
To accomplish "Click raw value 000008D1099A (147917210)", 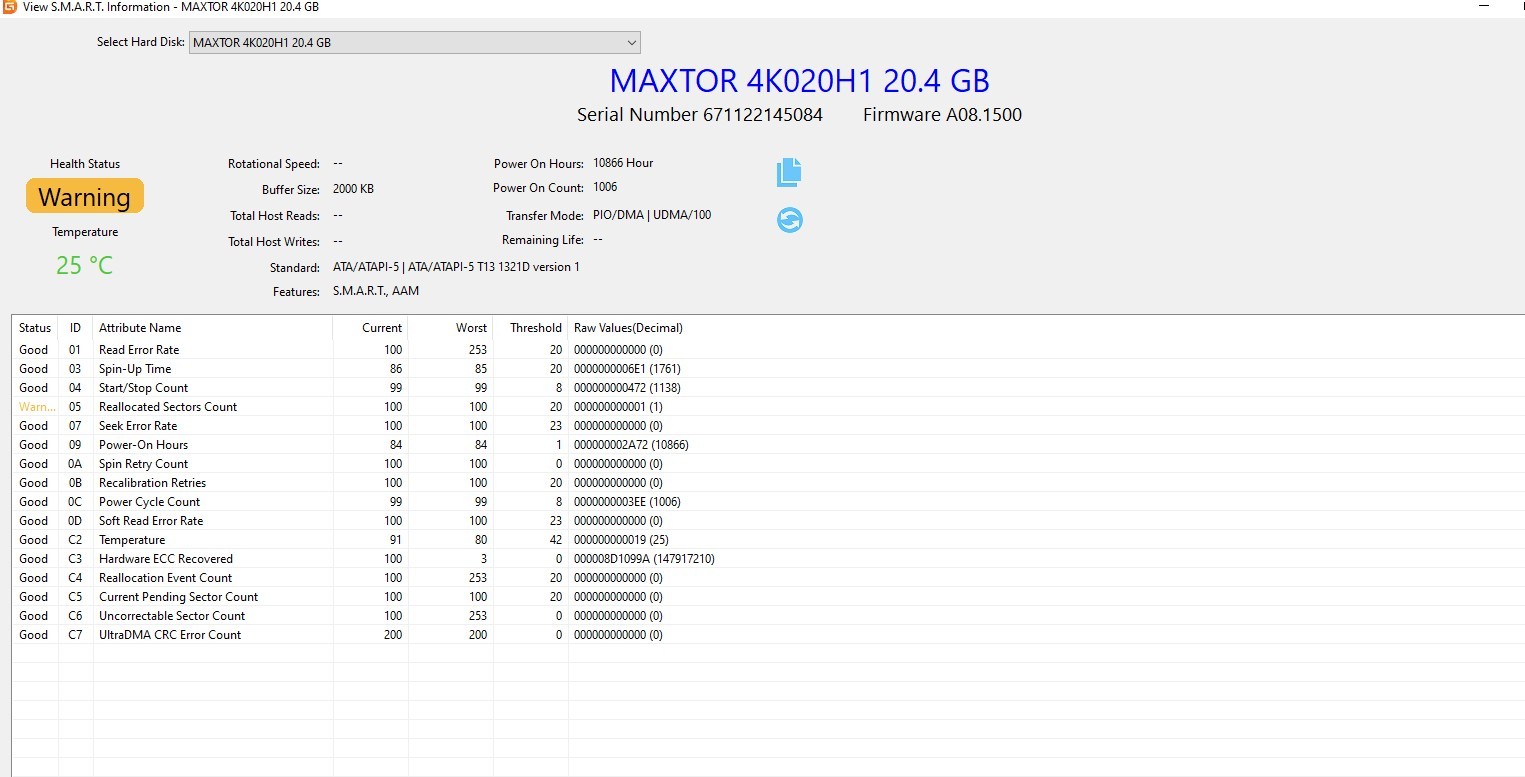I will (x=644, y=559).
